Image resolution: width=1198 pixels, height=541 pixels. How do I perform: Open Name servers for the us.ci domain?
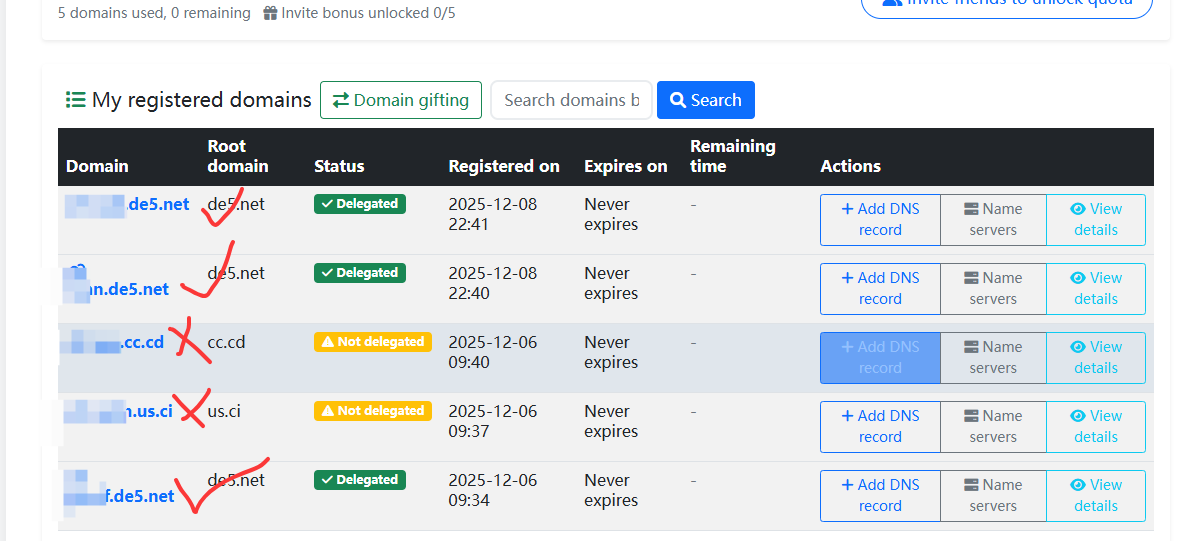993,426
